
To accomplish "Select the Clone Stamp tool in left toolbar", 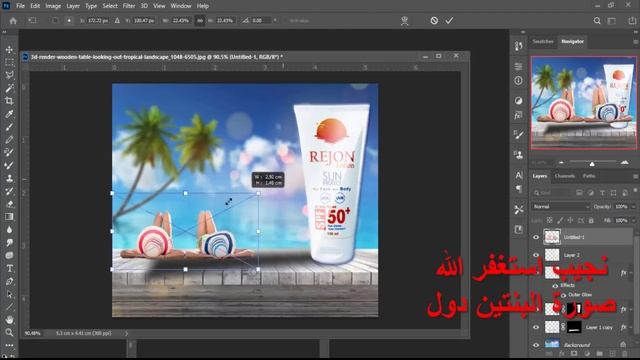I will 9,178.
